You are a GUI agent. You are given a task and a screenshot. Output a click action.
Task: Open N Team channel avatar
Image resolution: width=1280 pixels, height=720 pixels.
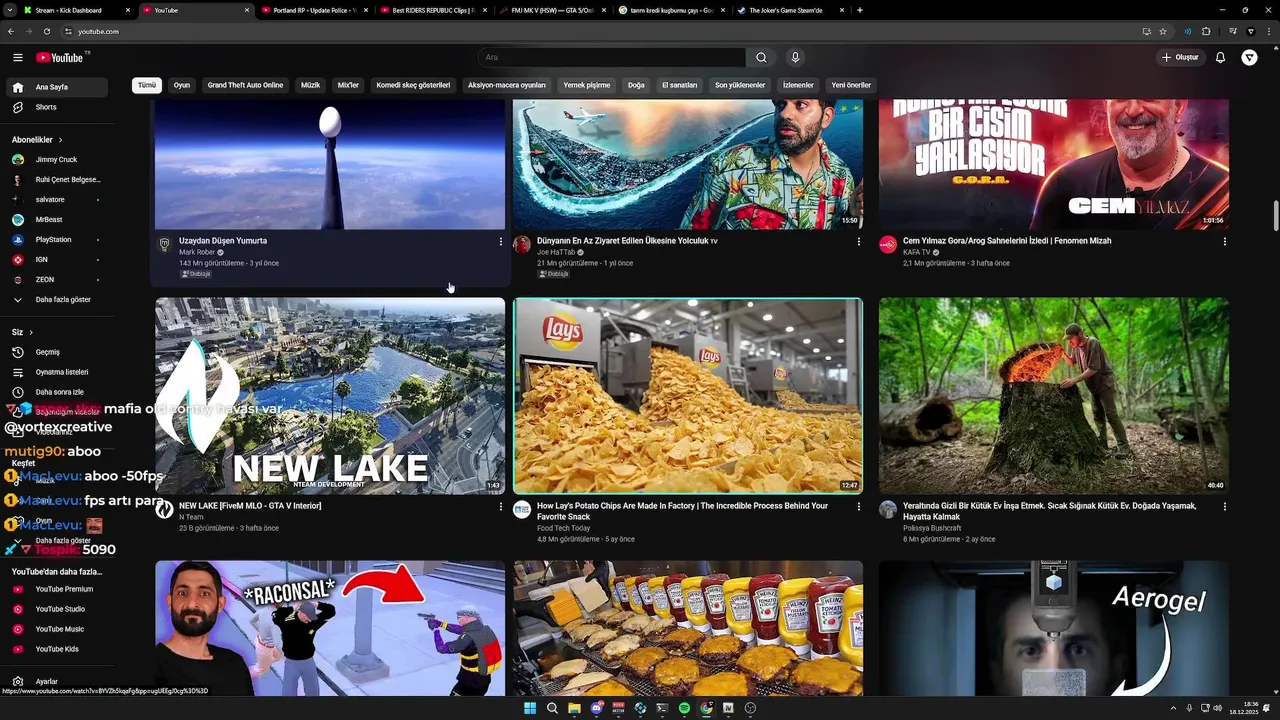pyautogui.click(x=165, y=510)
